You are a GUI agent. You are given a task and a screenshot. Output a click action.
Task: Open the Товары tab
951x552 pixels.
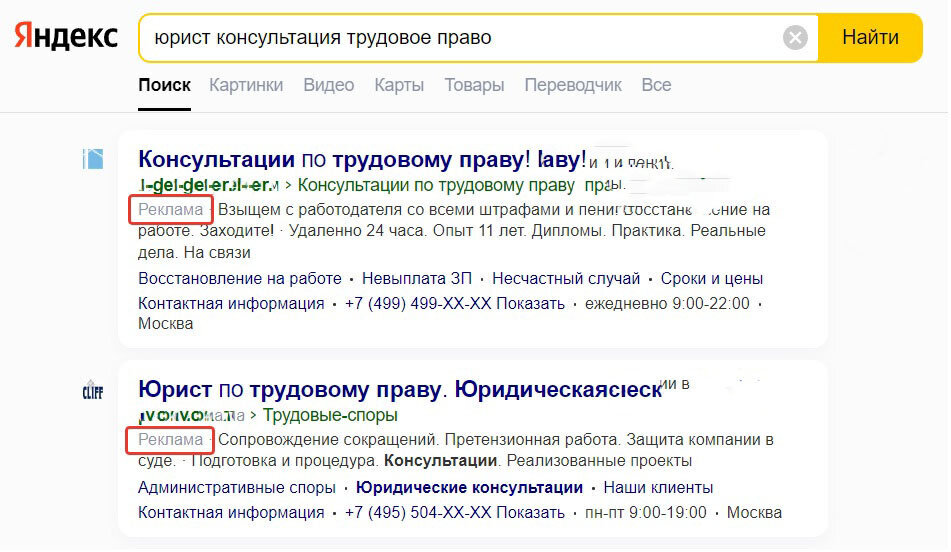(x=474, y=85)
